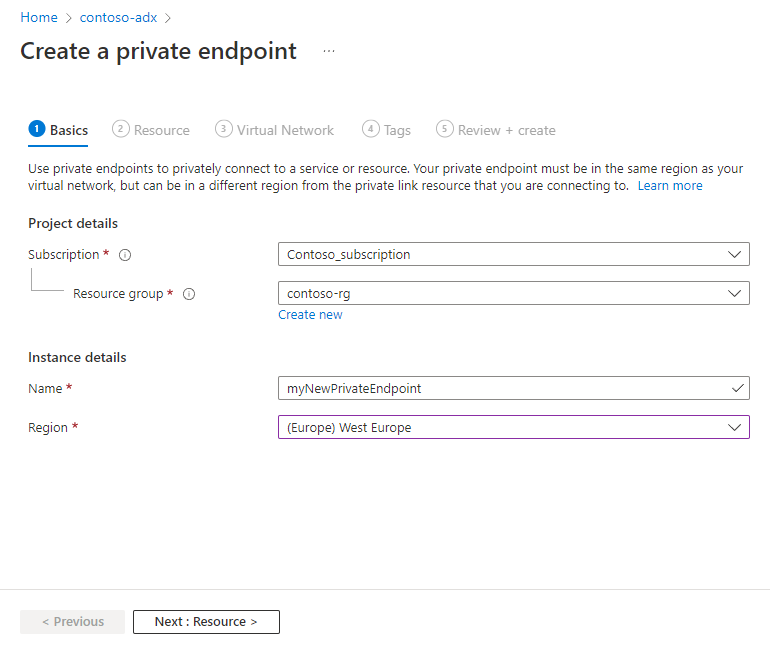Expand the Subscription dropdown
770x655 pixels.
pyautogui.click(x=513, y=254)
